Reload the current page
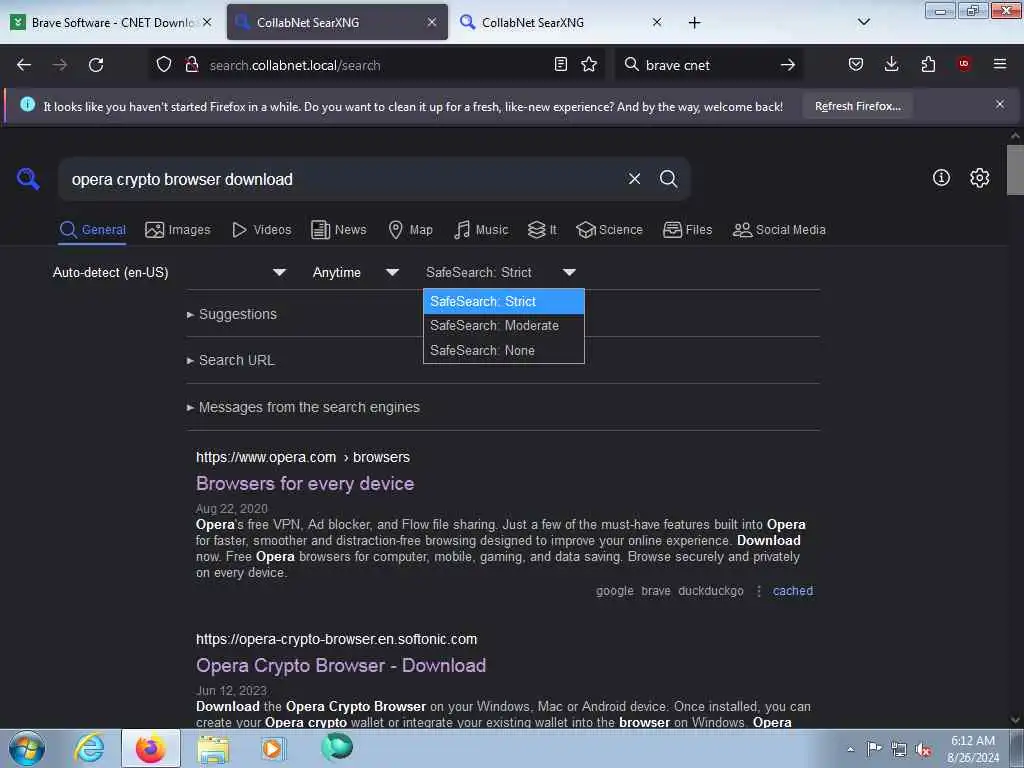 click(96, 65)
